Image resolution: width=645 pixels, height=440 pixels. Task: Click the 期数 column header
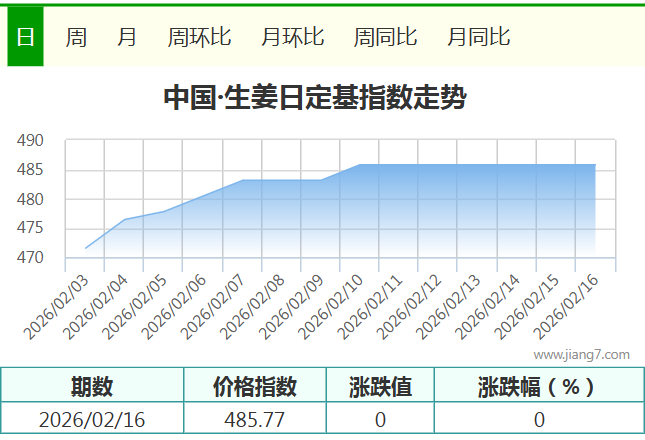pos(92,386)
